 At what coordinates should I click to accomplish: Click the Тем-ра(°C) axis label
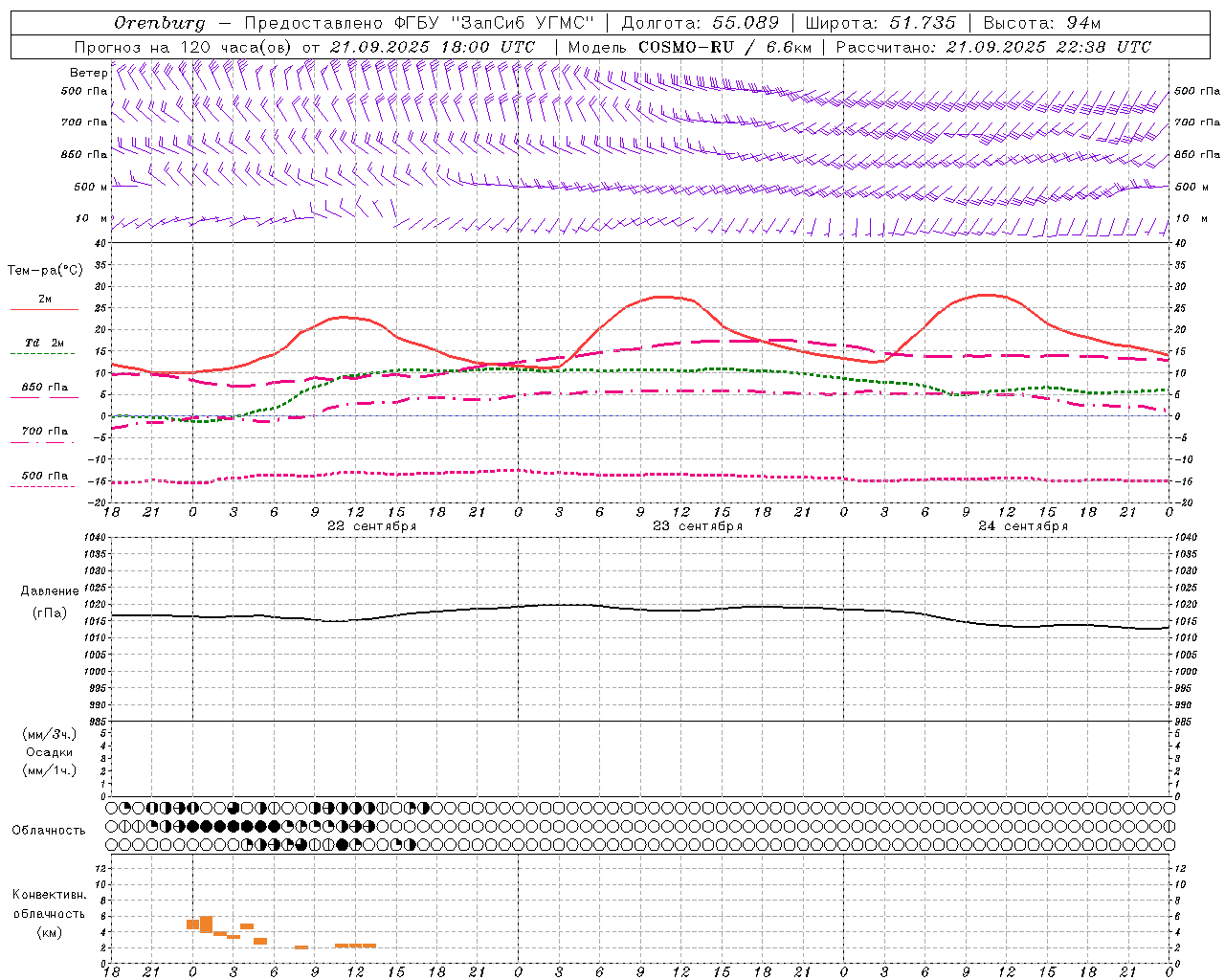[x=45, y=271]
